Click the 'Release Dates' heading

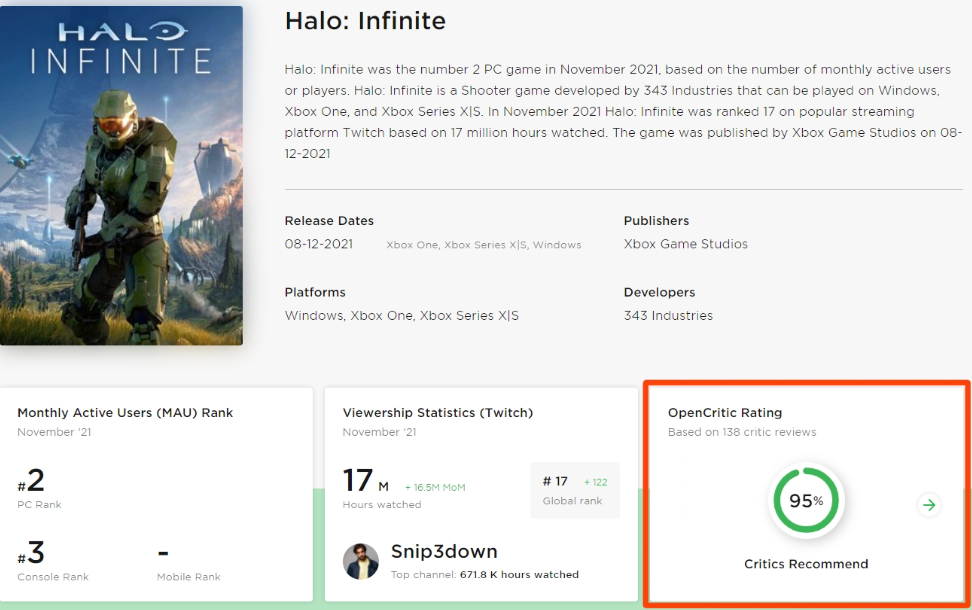click(329, 221)
